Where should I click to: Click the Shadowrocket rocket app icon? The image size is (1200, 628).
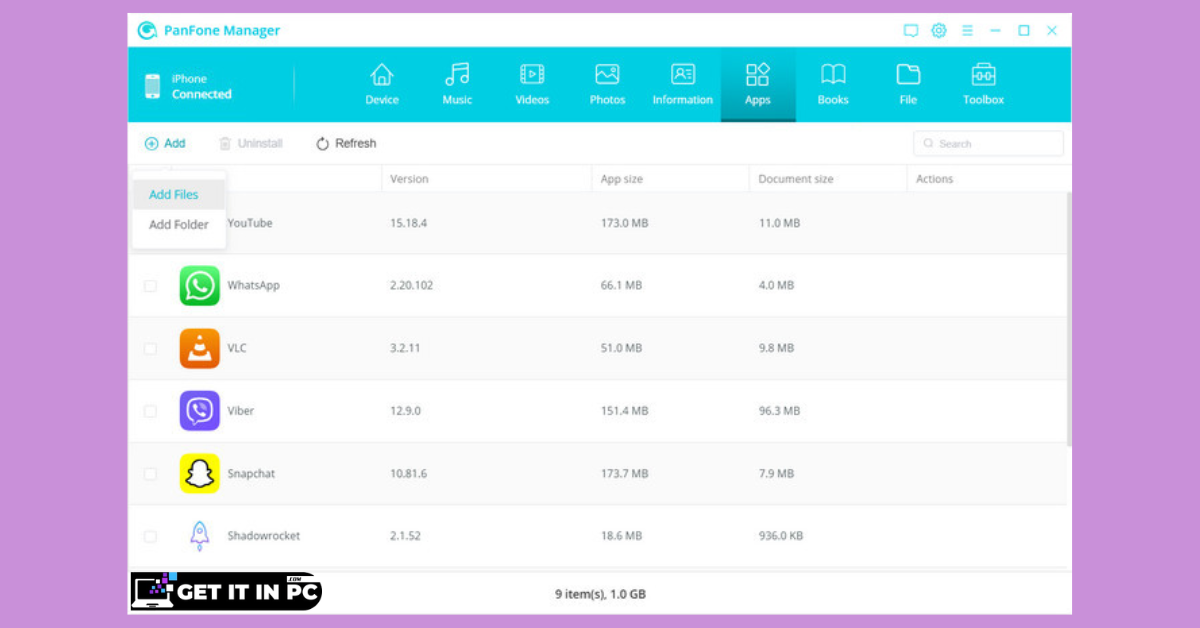point(200,536)
